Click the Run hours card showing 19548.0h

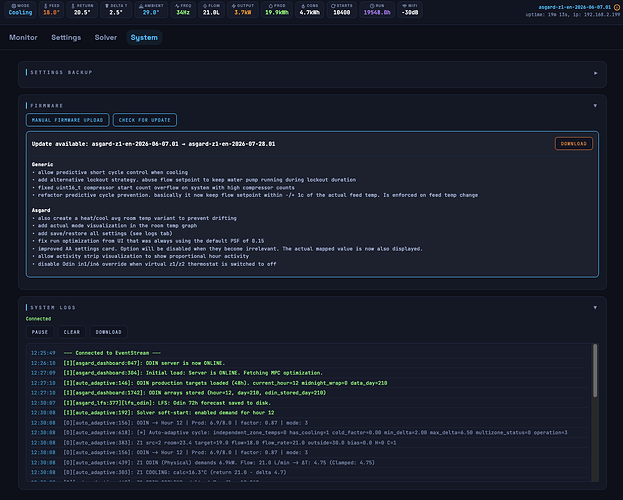click(x=377, y=10)
